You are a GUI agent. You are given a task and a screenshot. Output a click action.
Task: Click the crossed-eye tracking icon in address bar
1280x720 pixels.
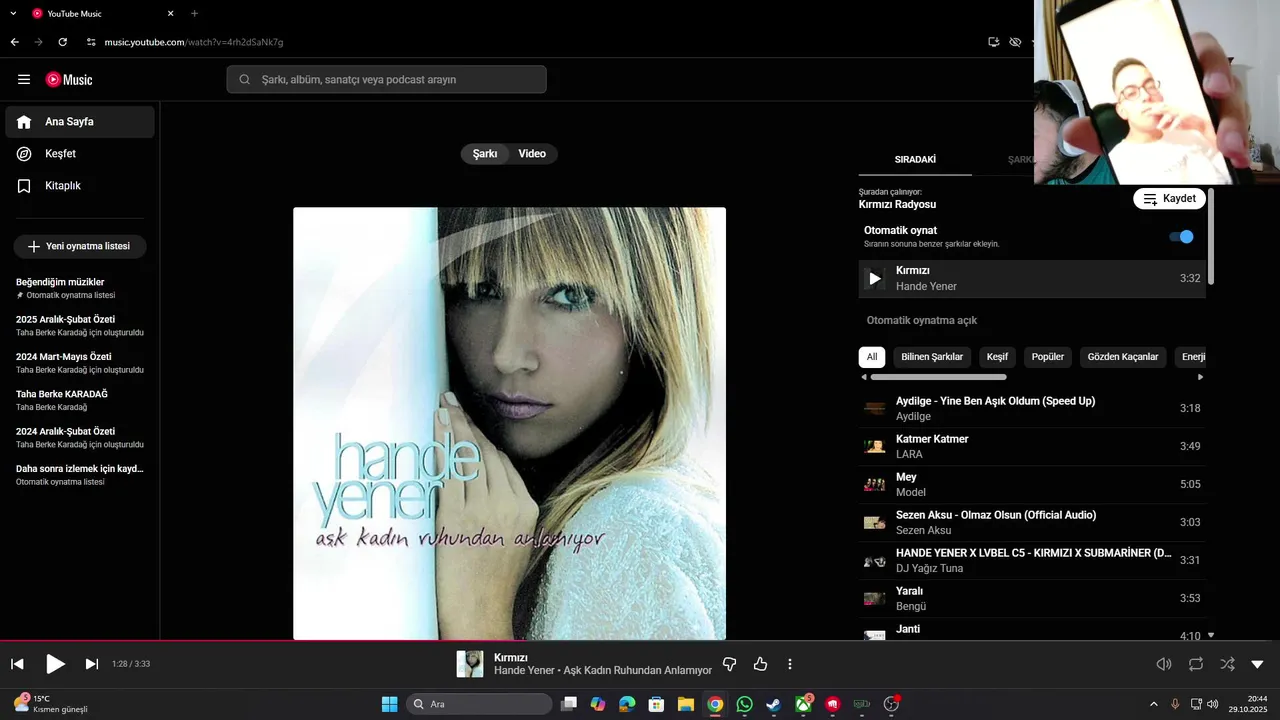pos(1015,42)
